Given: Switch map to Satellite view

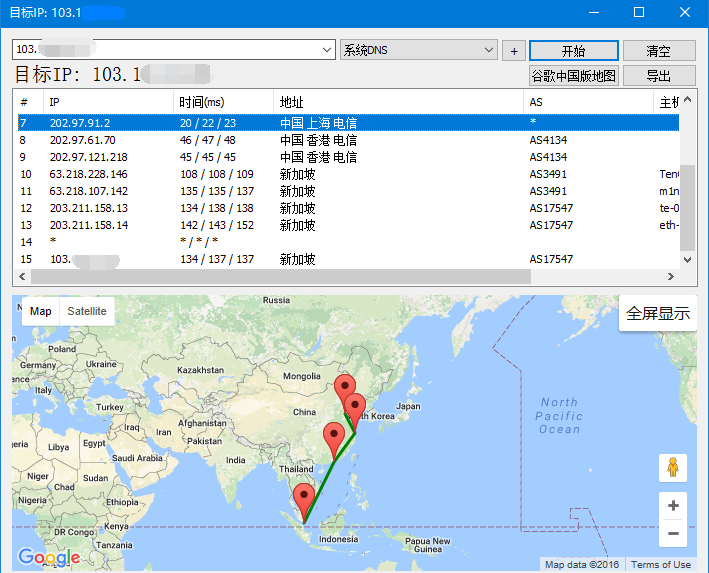Looking at the screenshot, I should click(87, 311).
